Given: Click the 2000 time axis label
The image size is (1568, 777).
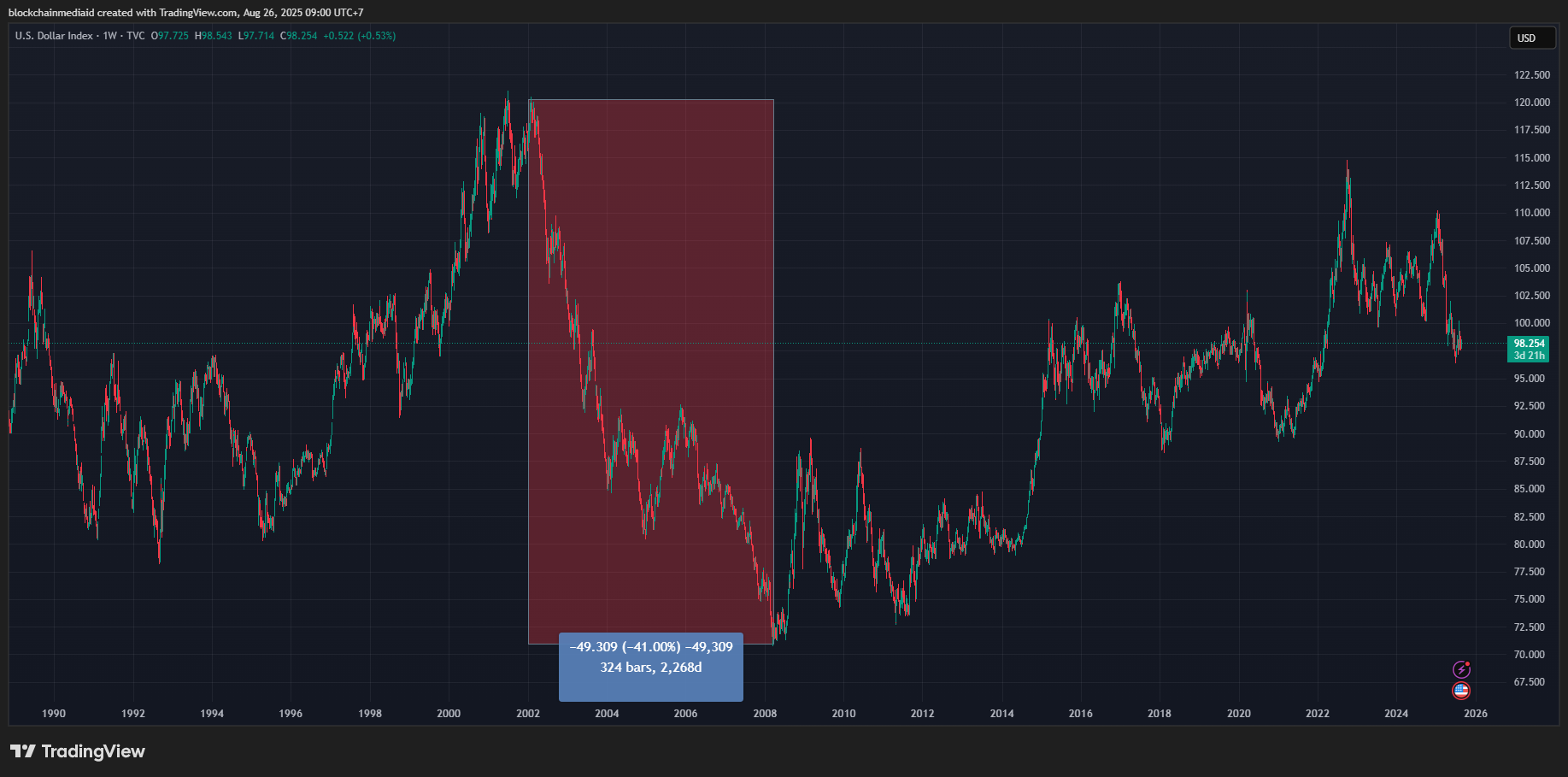Looking at the screenshot, I should (449, 714).
